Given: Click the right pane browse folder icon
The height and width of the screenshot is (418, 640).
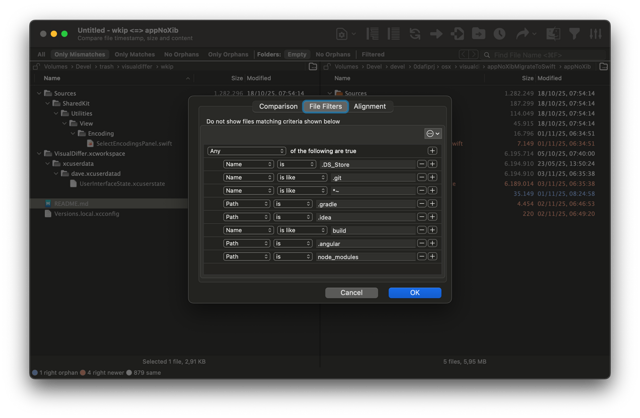Looking at the screenshot, I should [x=604, y=67].
